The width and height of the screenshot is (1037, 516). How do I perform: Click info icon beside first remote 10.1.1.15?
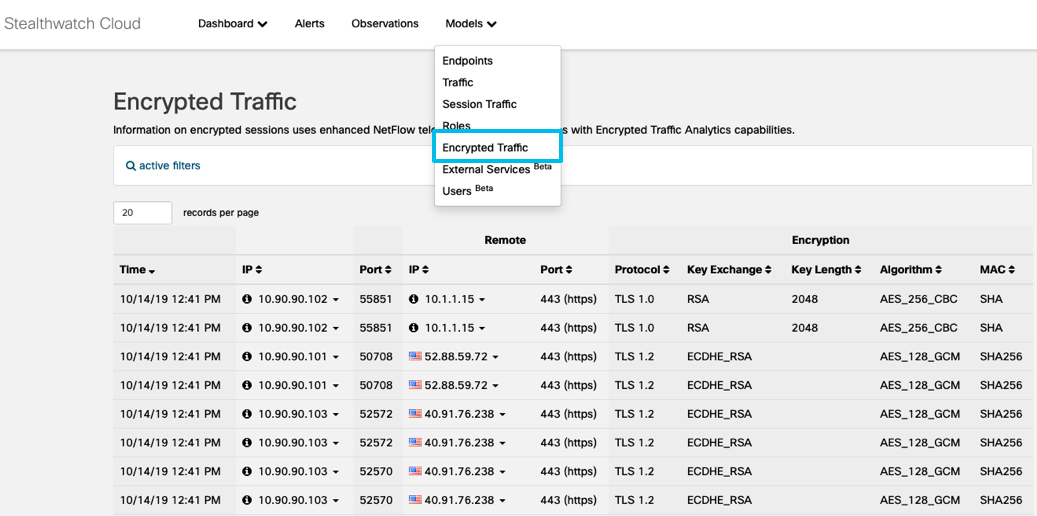(x=414, y=299)
